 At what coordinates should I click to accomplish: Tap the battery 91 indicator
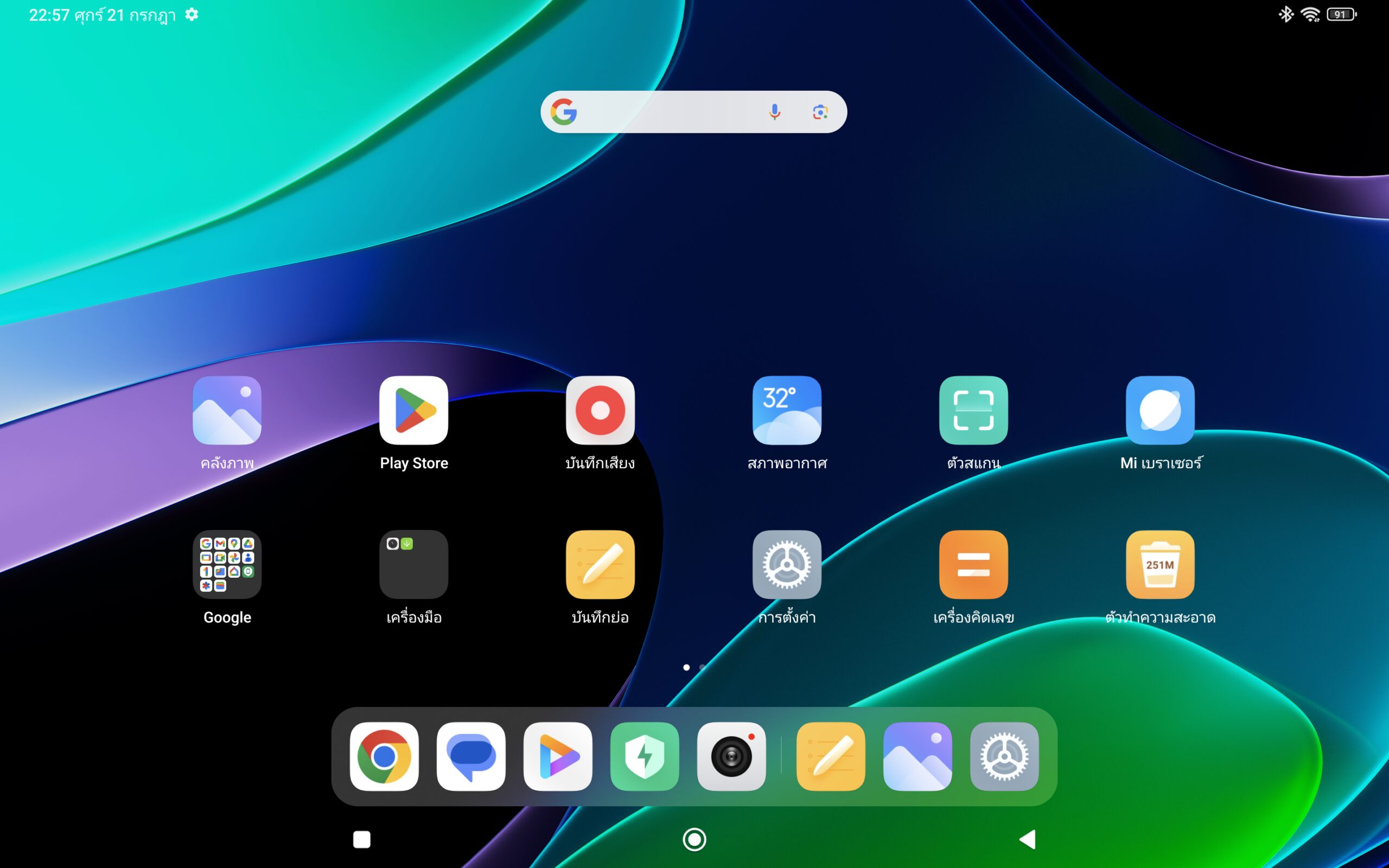point(1341,14)
